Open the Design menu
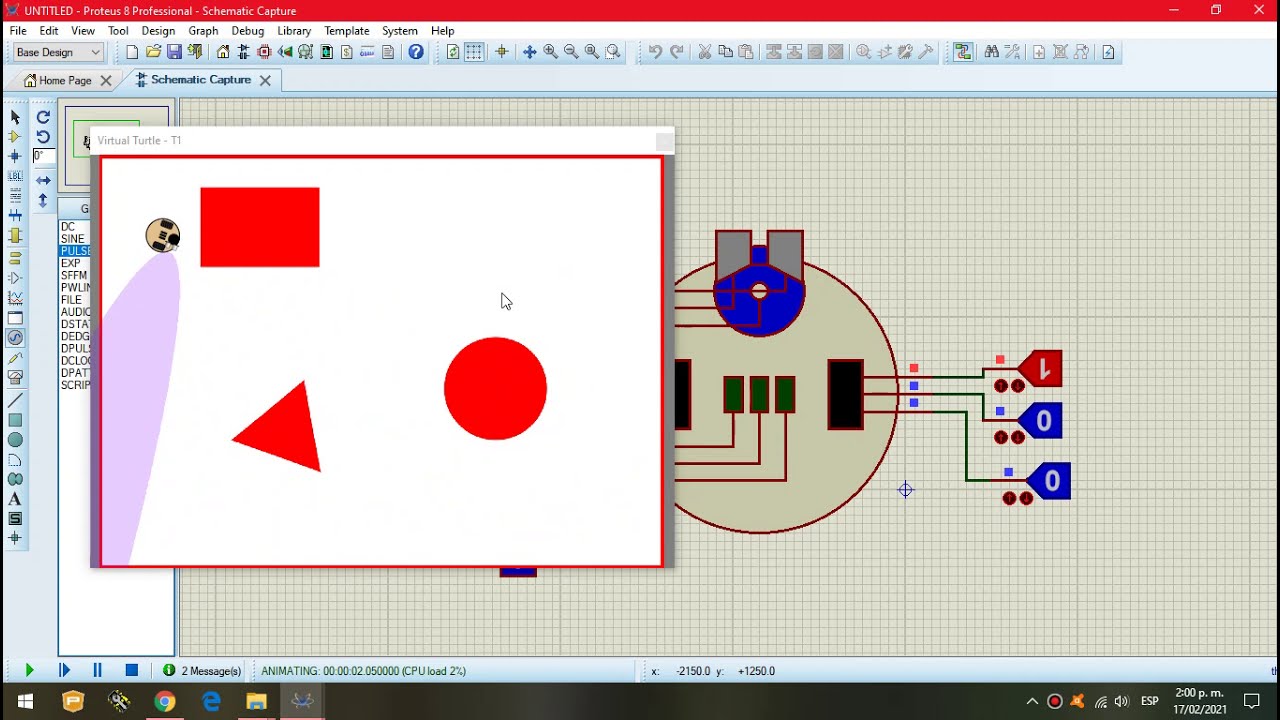This screenshot has width=1280, height=720. [x=158, y=31]
